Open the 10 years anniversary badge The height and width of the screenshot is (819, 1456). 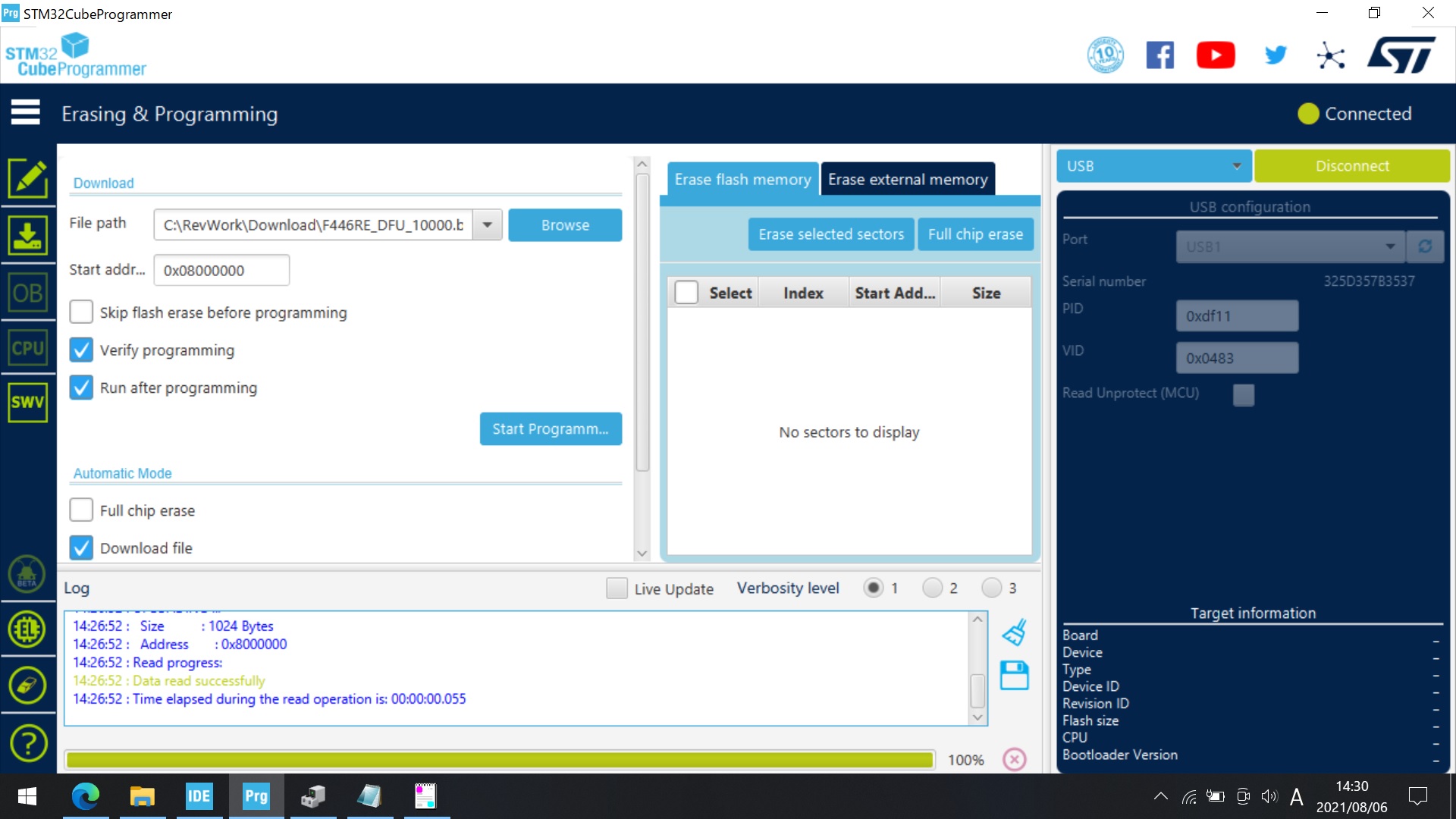1106,55
